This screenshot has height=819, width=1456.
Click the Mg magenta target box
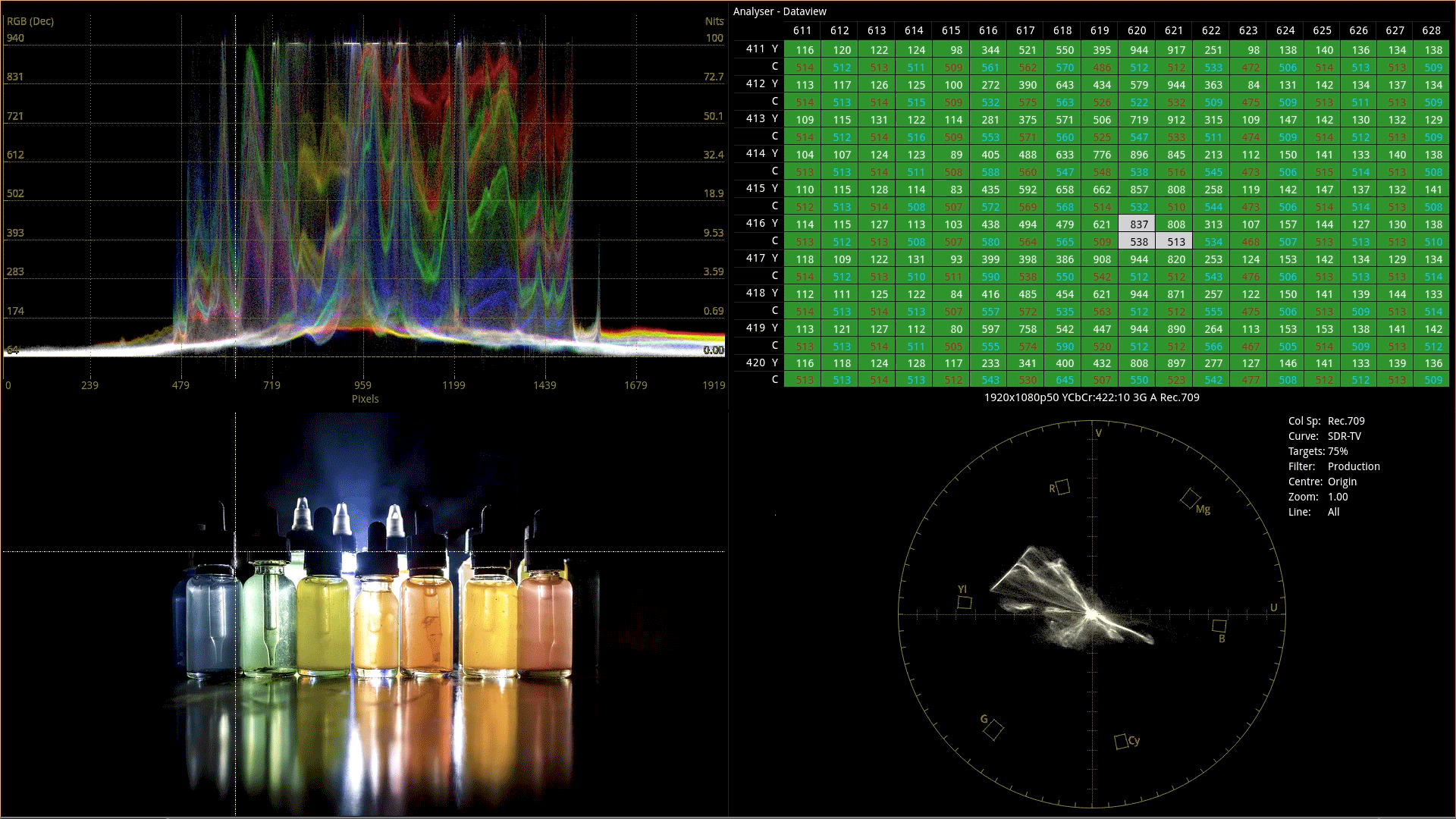pos(1190,498)
